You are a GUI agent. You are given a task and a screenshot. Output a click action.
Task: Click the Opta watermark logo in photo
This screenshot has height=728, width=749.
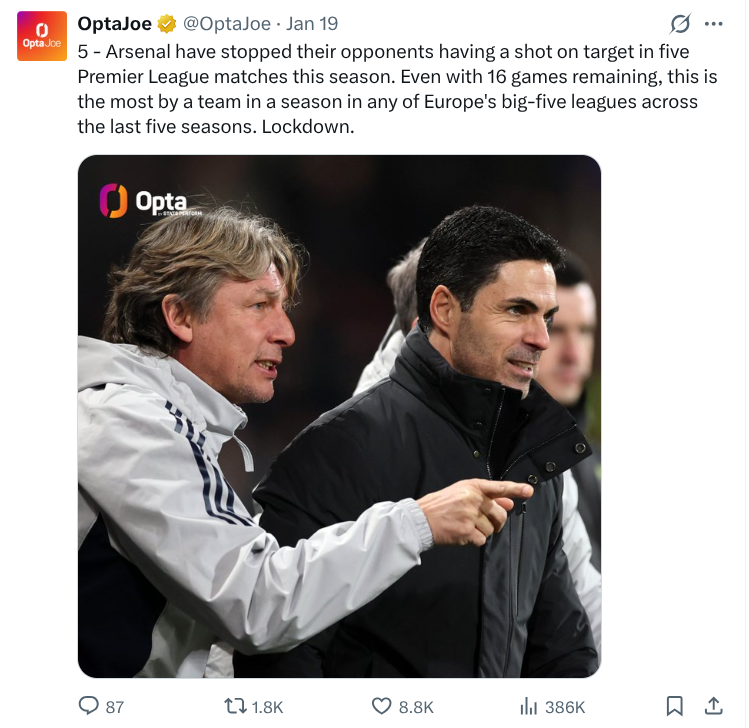pos(144,201)
